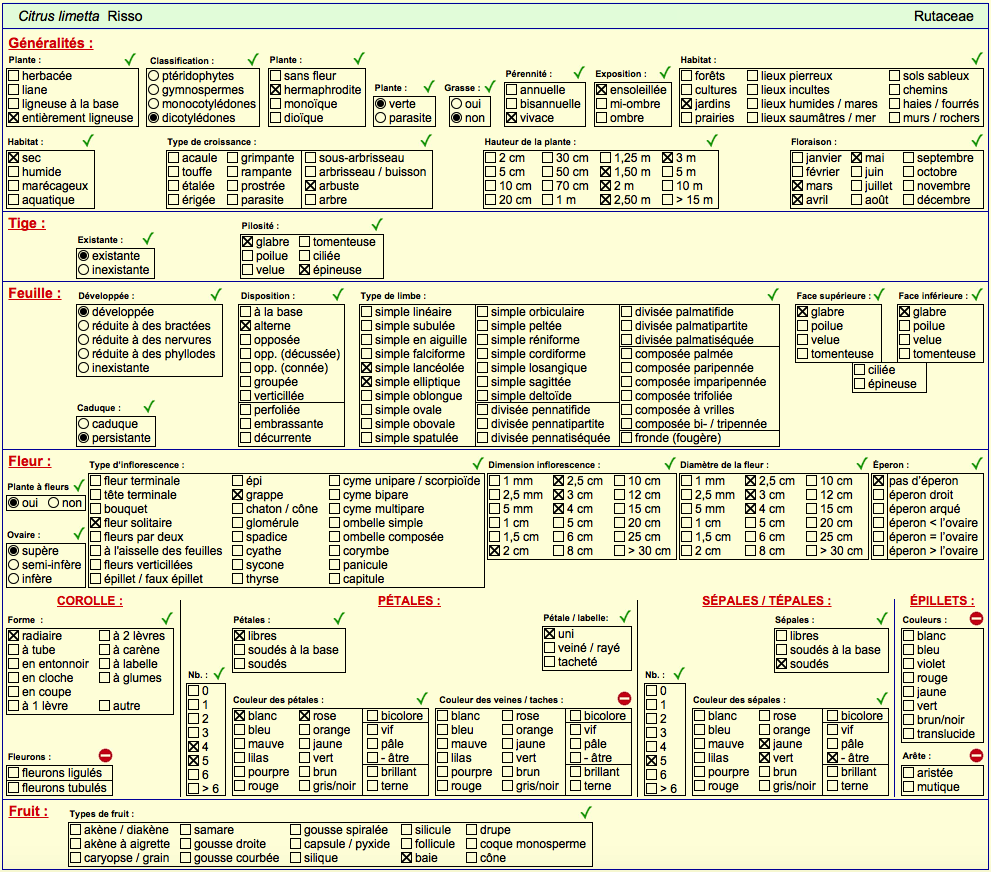Toggle the jardins habitat checkbox

686,104
